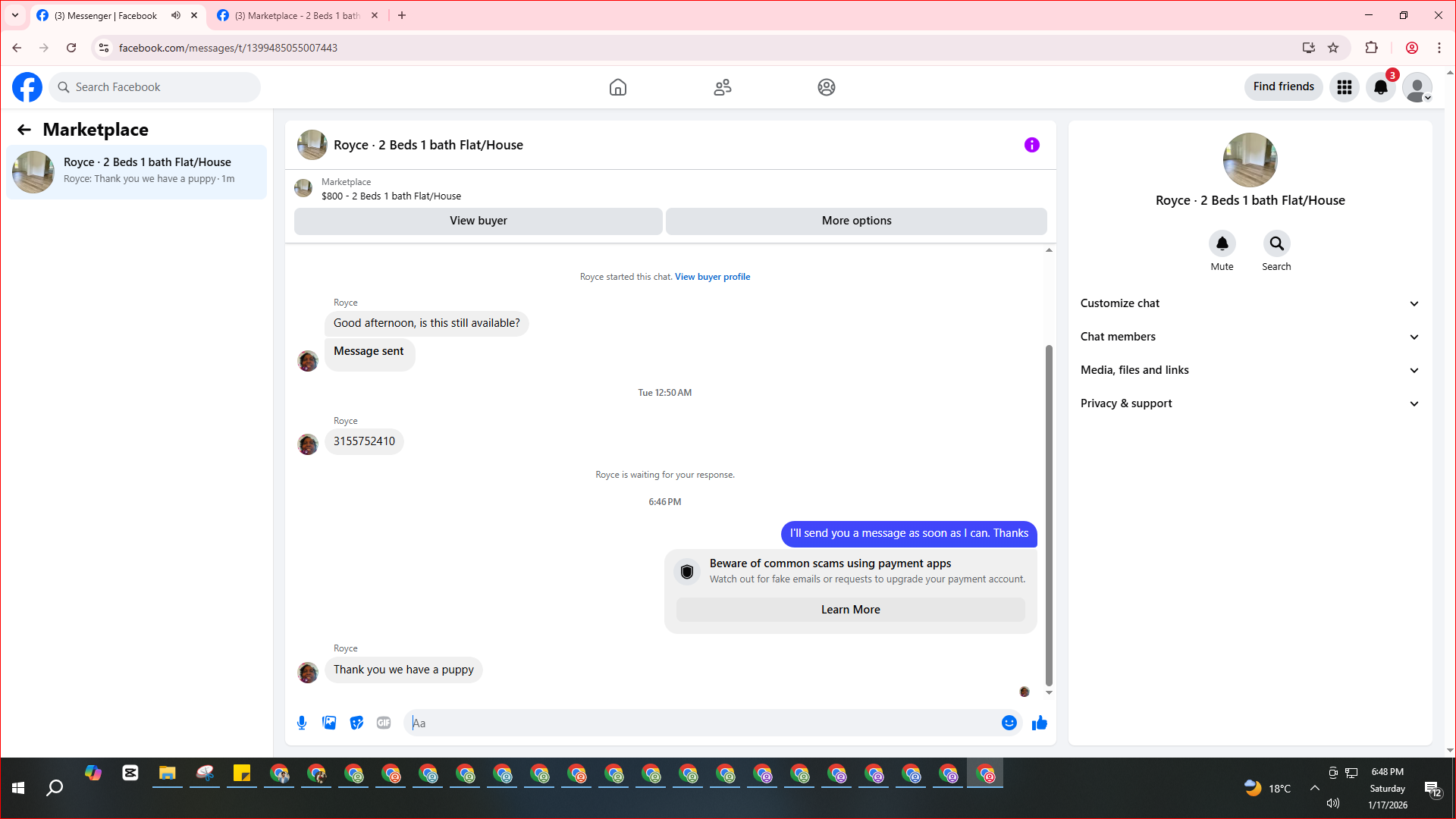Click the View buyer button
This screenshot has width=1456, height=819.
pyautogui.click(x=478, y=221)
